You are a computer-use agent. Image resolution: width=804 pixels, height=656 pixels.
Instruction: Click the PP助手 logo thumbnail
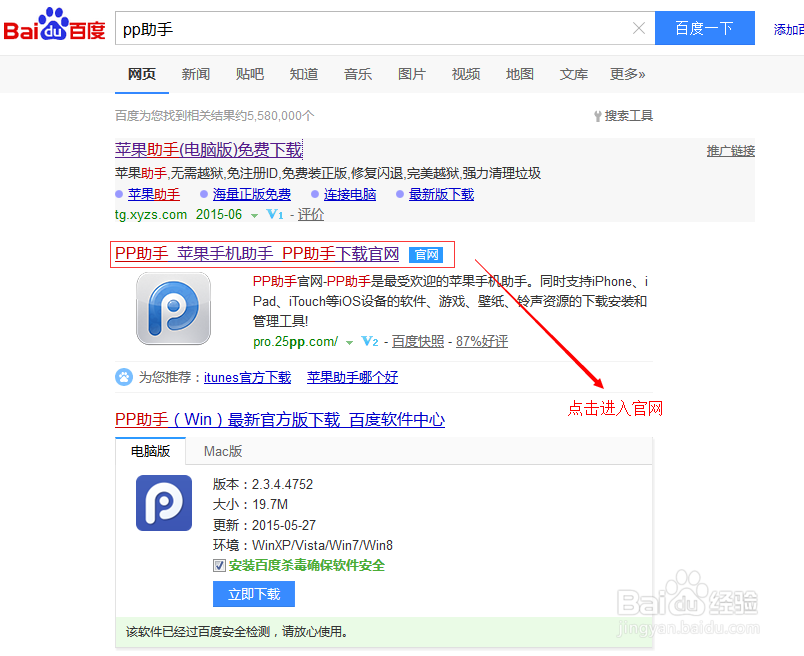[173, 308]
